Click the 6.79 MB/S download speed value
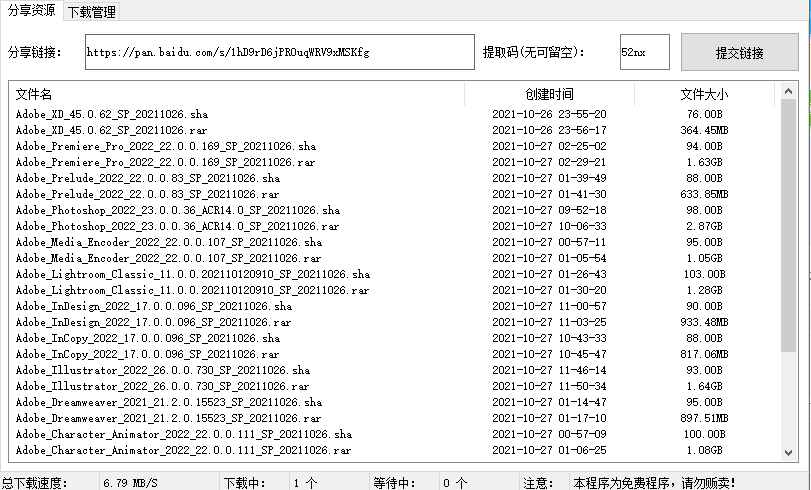 [x=130, y=483]
